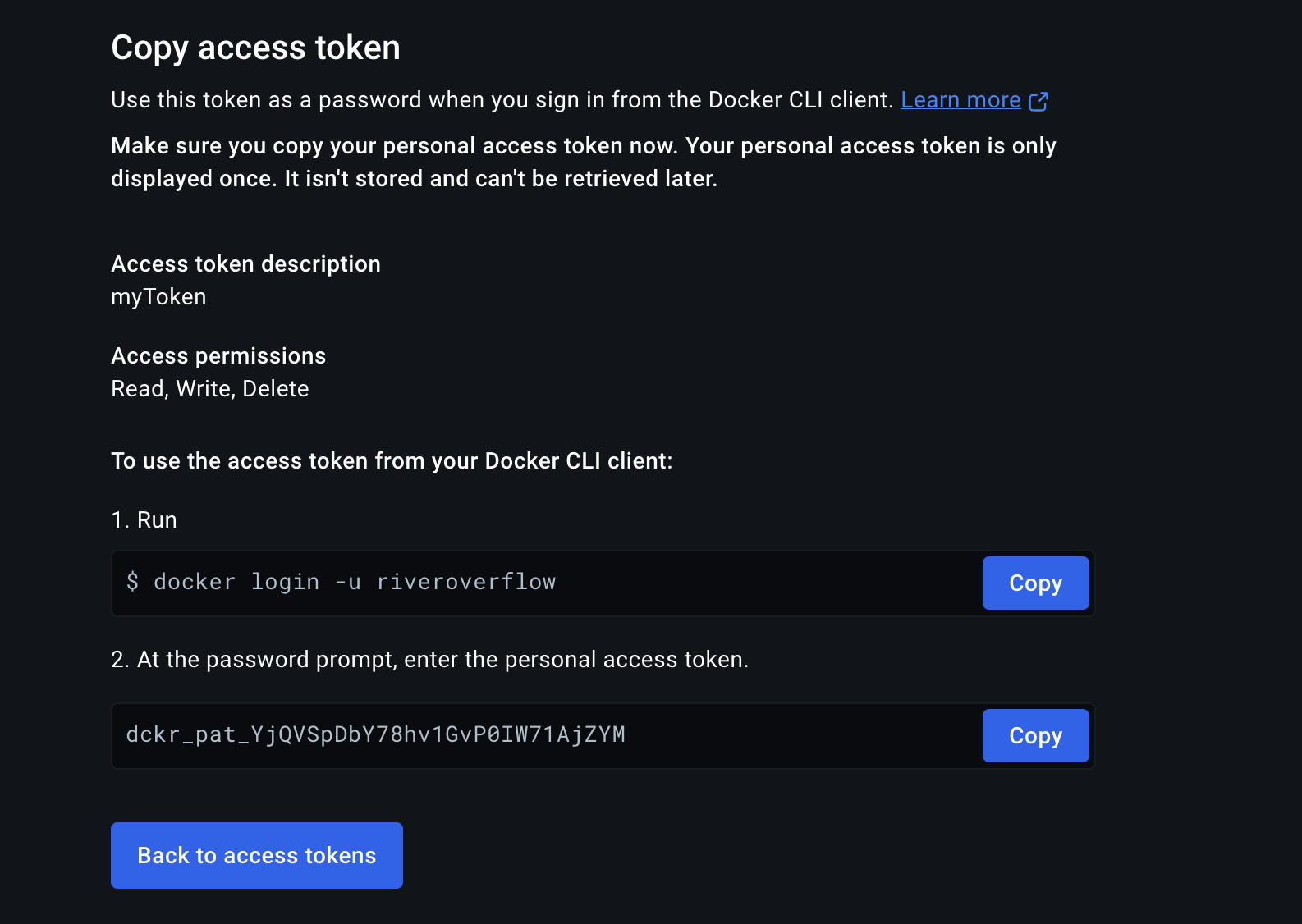
Task: Click the Read, Write, Delete permissions text
Action: click(210, 389)
